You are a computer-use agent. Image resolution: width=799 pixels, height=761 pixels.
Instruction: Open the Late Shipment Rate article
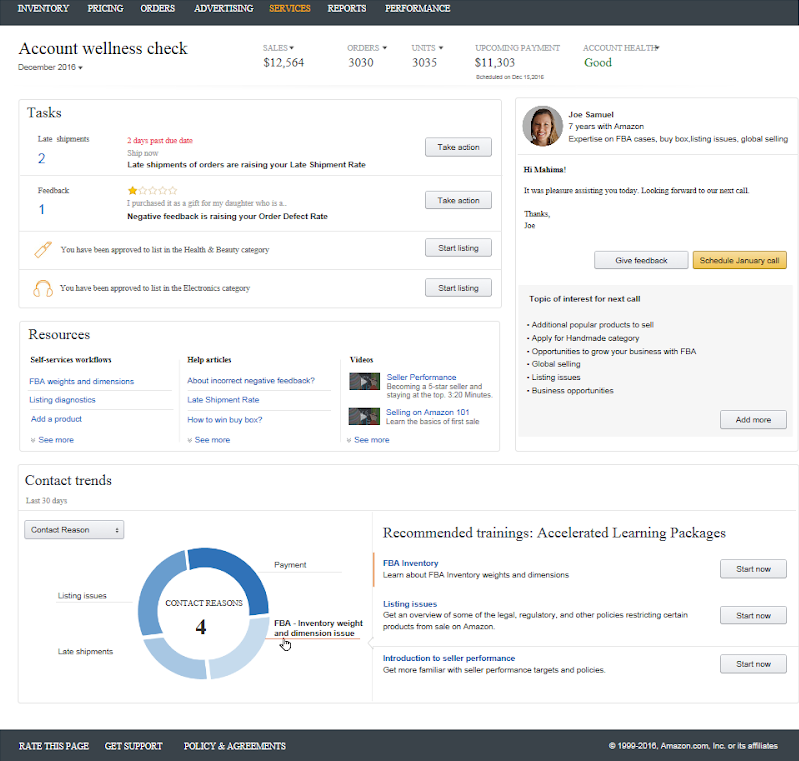point(223,400)
